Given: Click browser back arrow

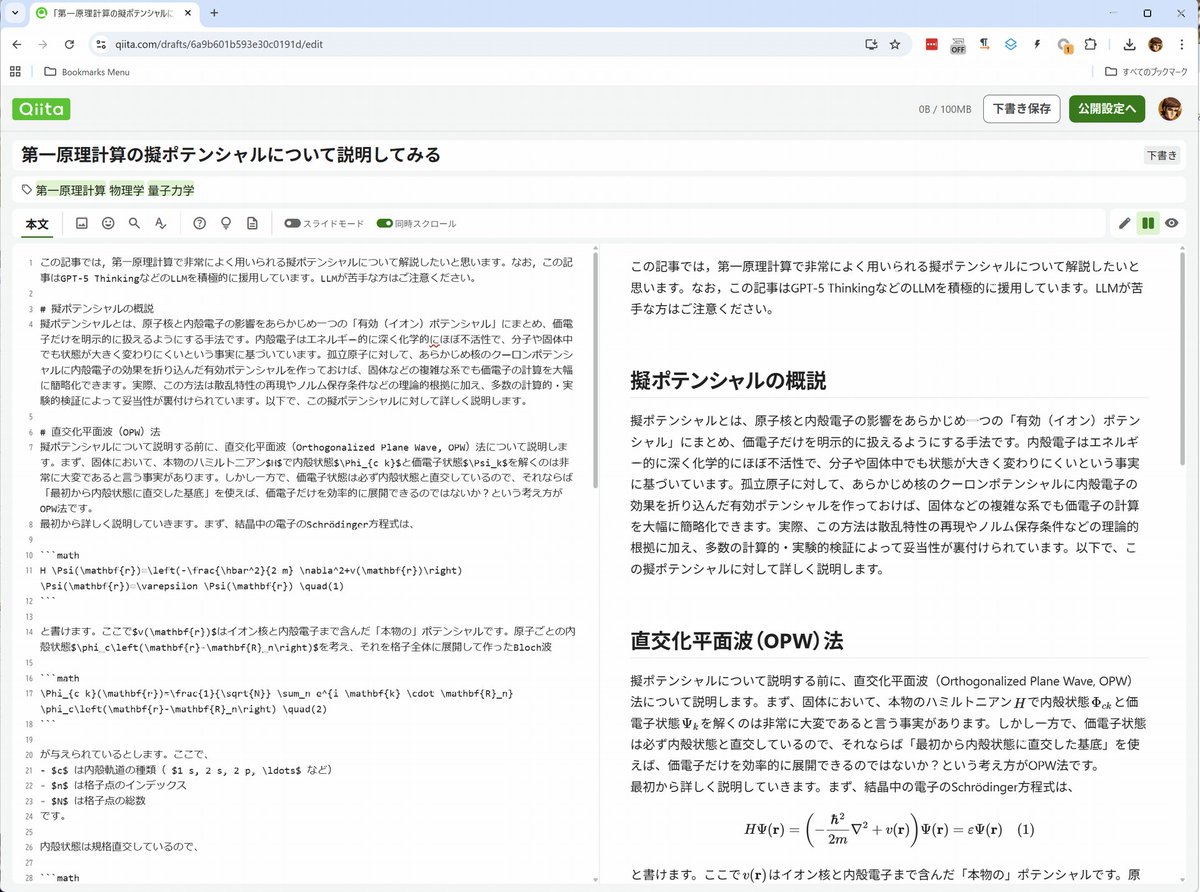Looking at the screenshot, I should click(17, 44).
